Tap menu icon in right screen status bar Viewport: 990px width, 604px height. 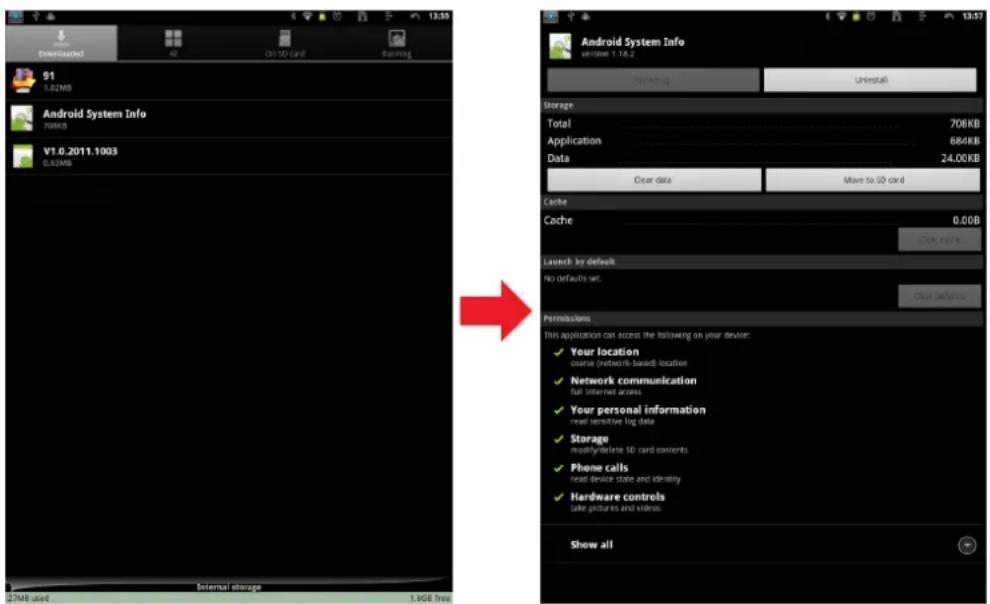(923, 16)
